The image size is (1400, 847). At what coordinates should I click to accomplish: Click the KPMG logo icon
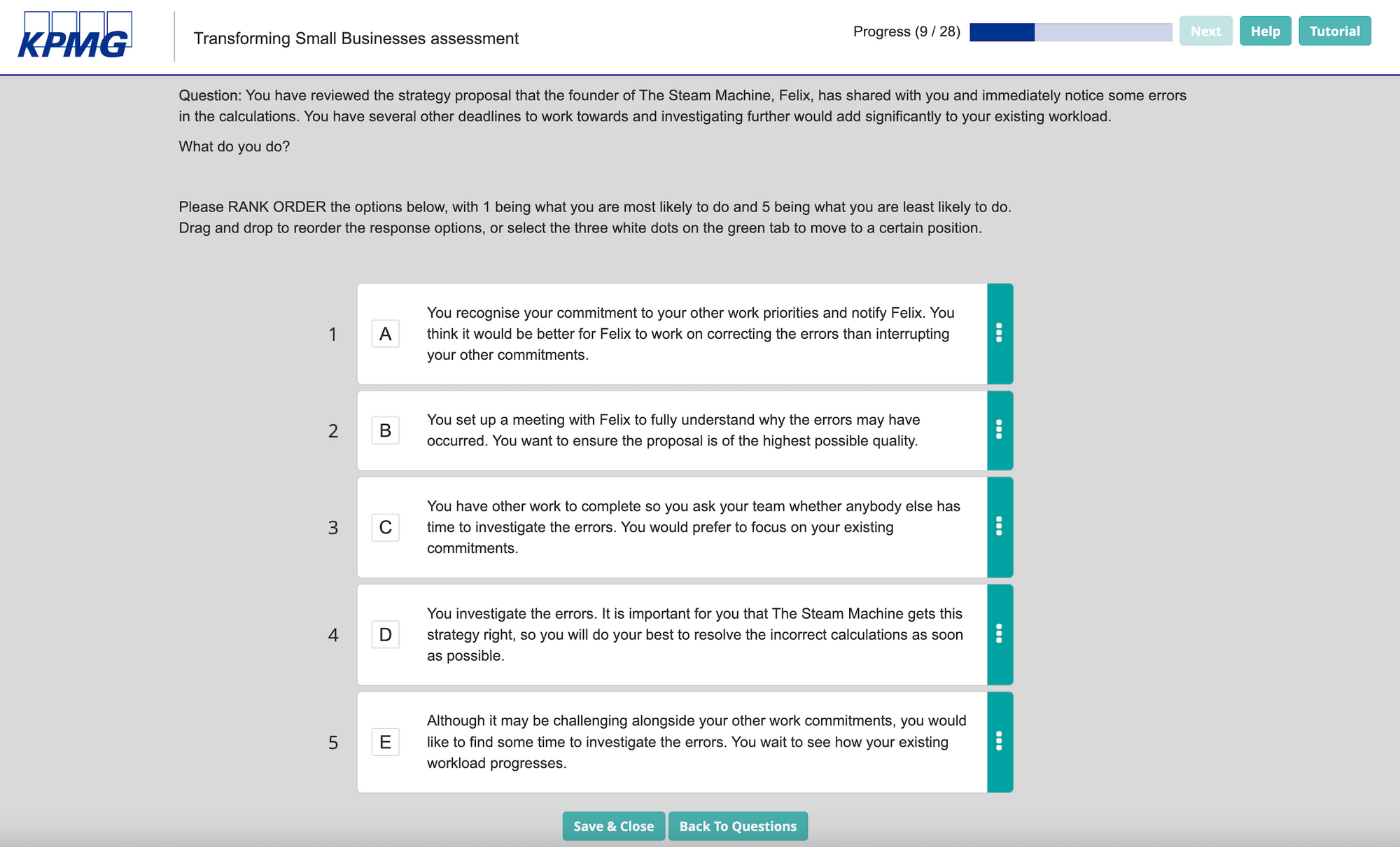[x=75, y=38]
